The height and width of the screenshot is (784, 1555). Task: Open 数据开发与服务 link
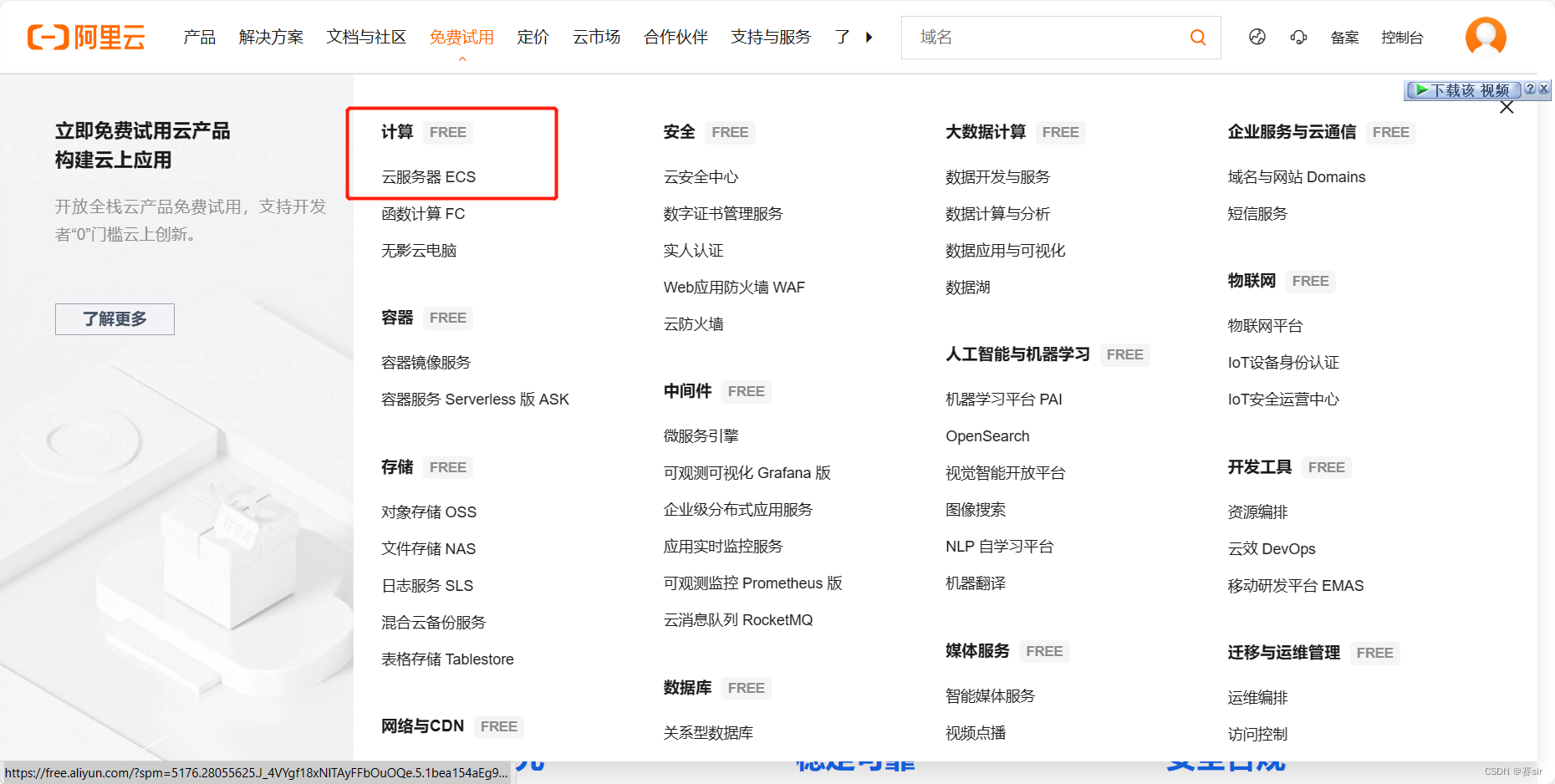[x=997, y=176]
